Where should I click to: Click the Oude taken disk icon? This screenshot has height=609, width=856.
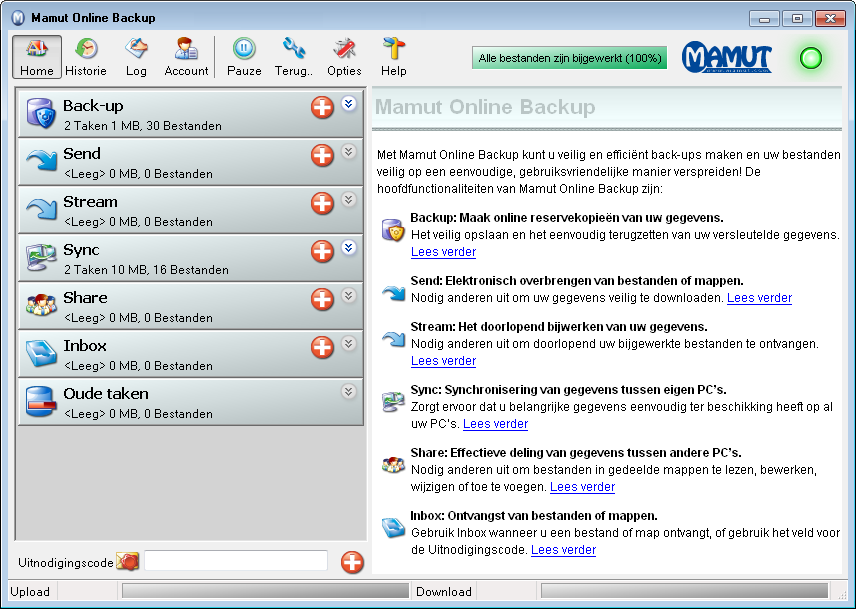[41, 402]
